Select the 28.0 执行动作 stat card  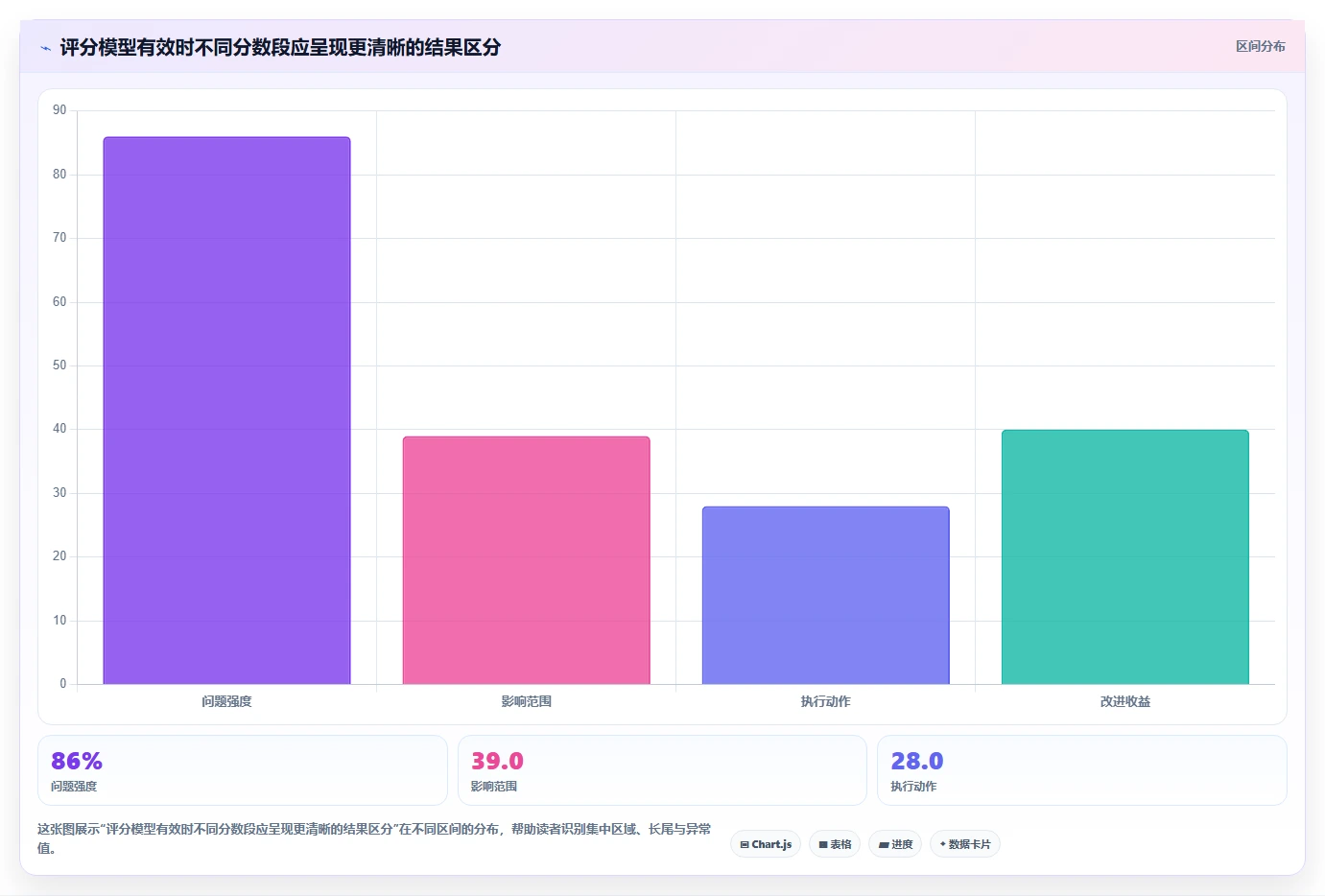click(1082, 770)
